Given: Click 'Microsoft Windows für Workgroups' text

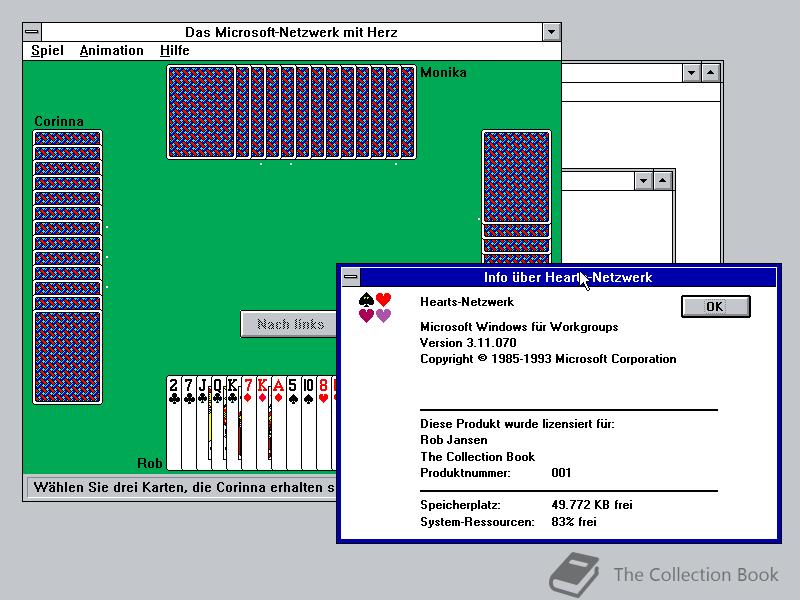Looking at the screenshot, I should pyautogui.click(x=519, y=327).
